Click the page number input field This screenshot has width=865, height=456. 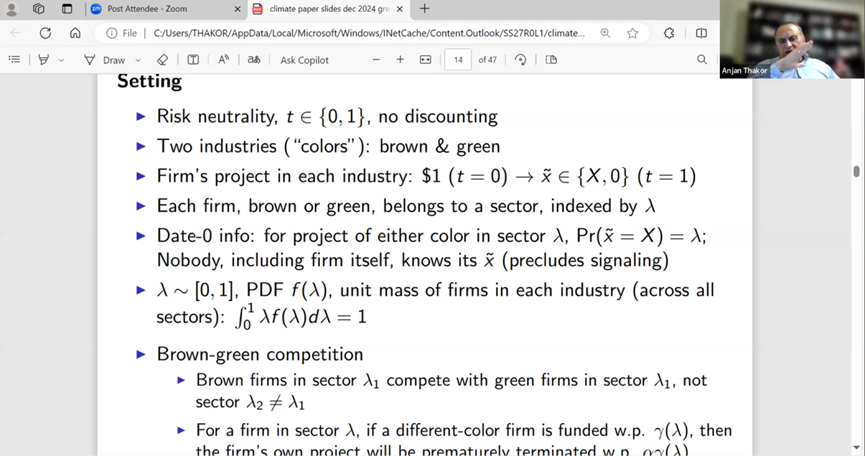pos(457,60)
